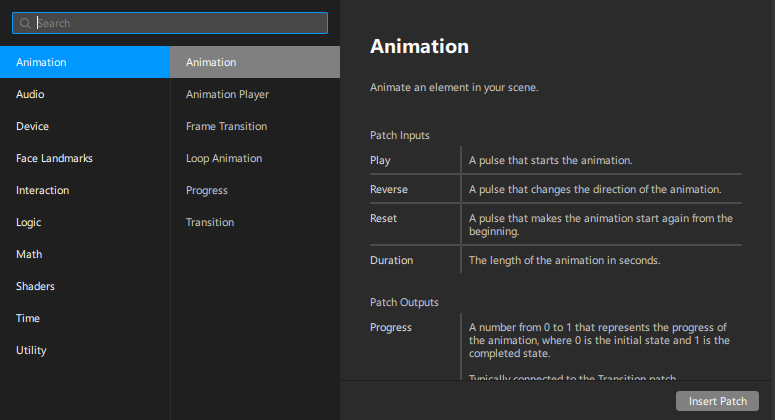Select the Animation patch in middle list
The image size is (775, 420).
[x=254, y=62]
